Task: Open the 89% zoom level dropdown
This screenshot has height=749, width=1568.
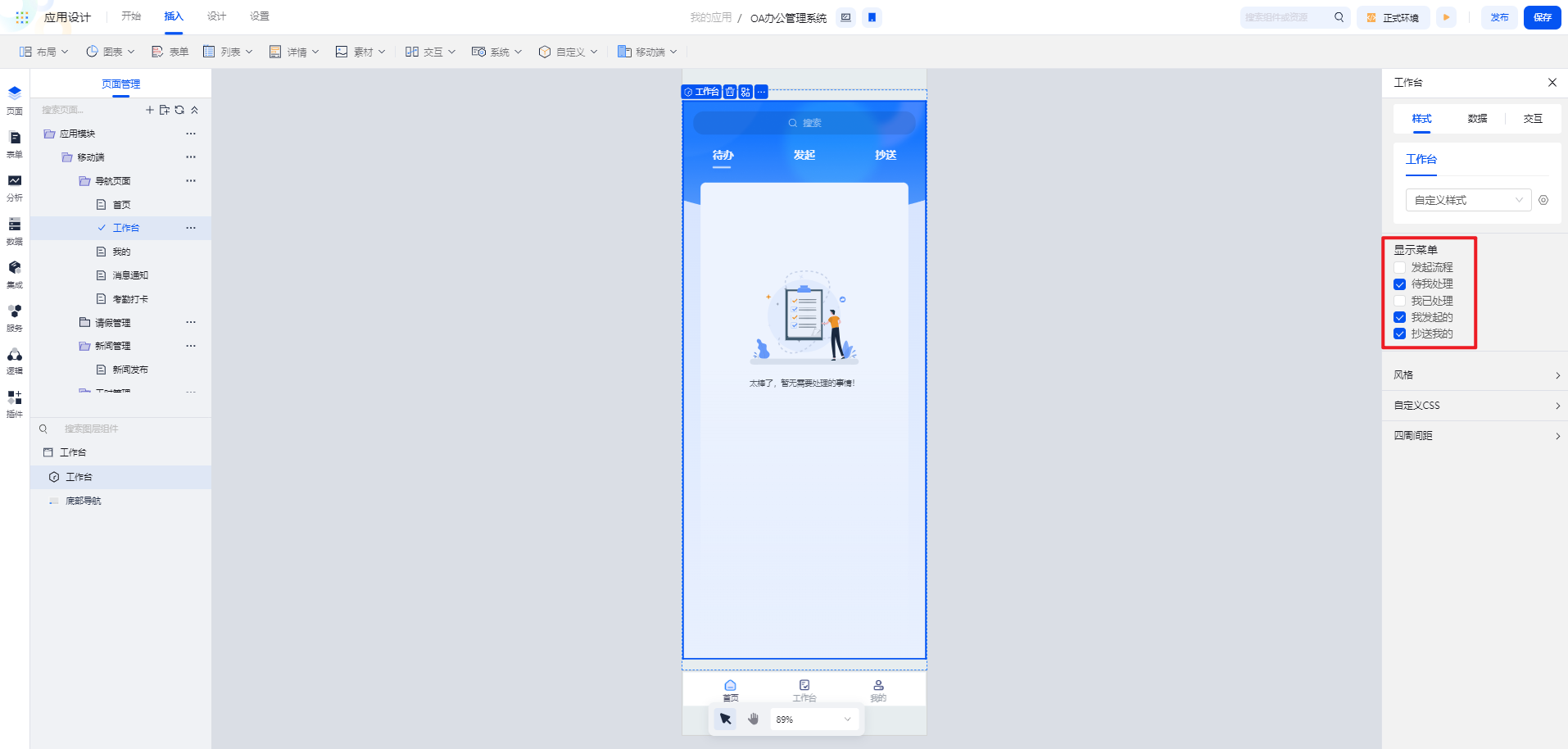Action: [813, 719]
